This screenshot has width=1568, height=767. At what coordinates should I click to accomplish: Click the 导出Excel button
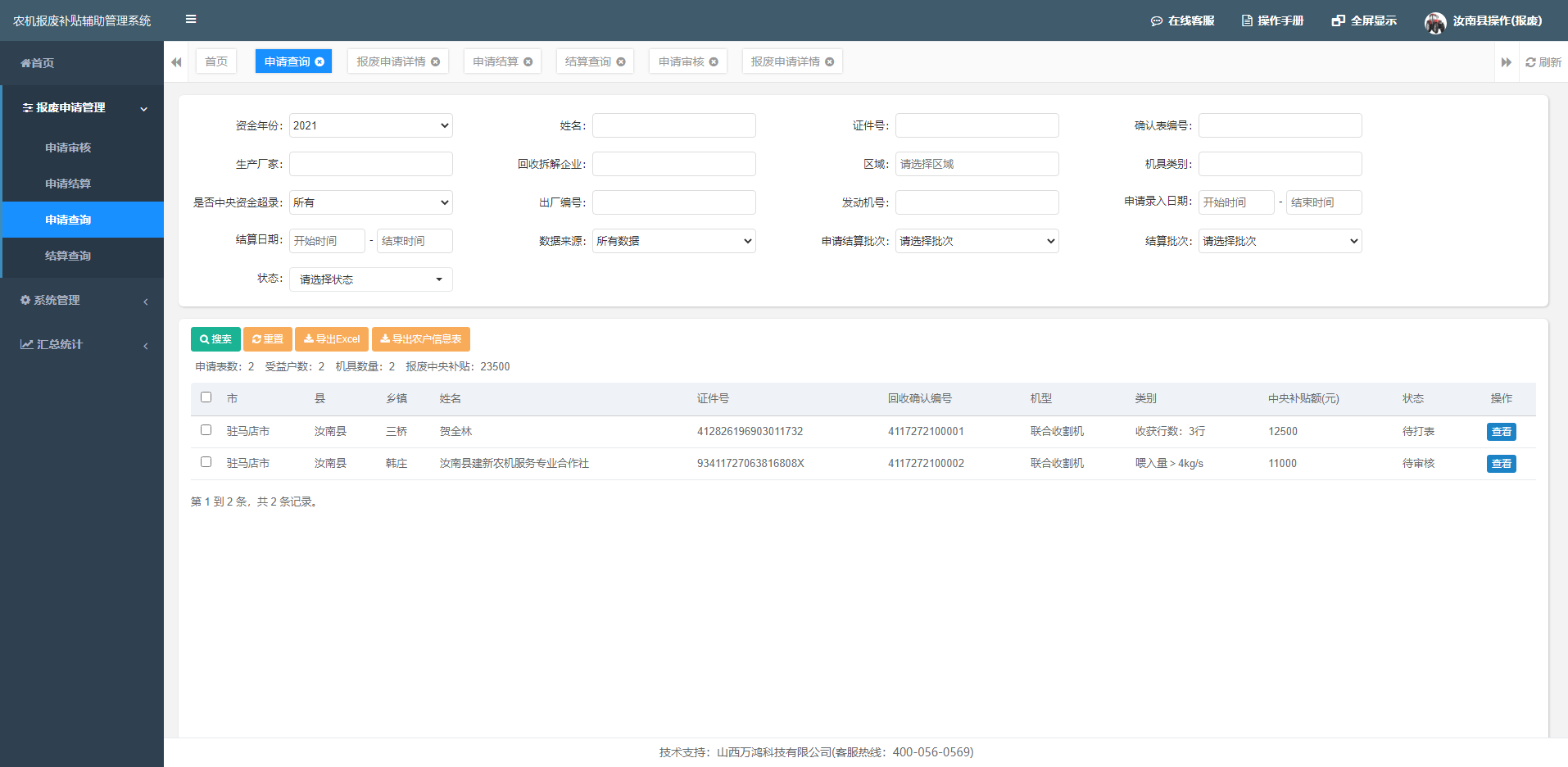pos(332,339)
